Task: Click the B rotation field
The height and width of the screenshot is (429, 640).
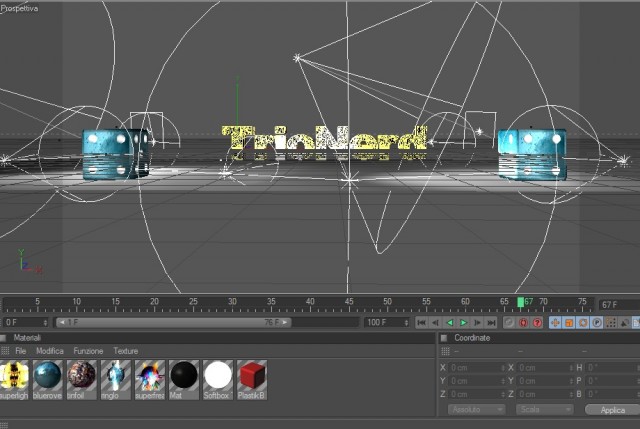Action: [x=612, y=395]
